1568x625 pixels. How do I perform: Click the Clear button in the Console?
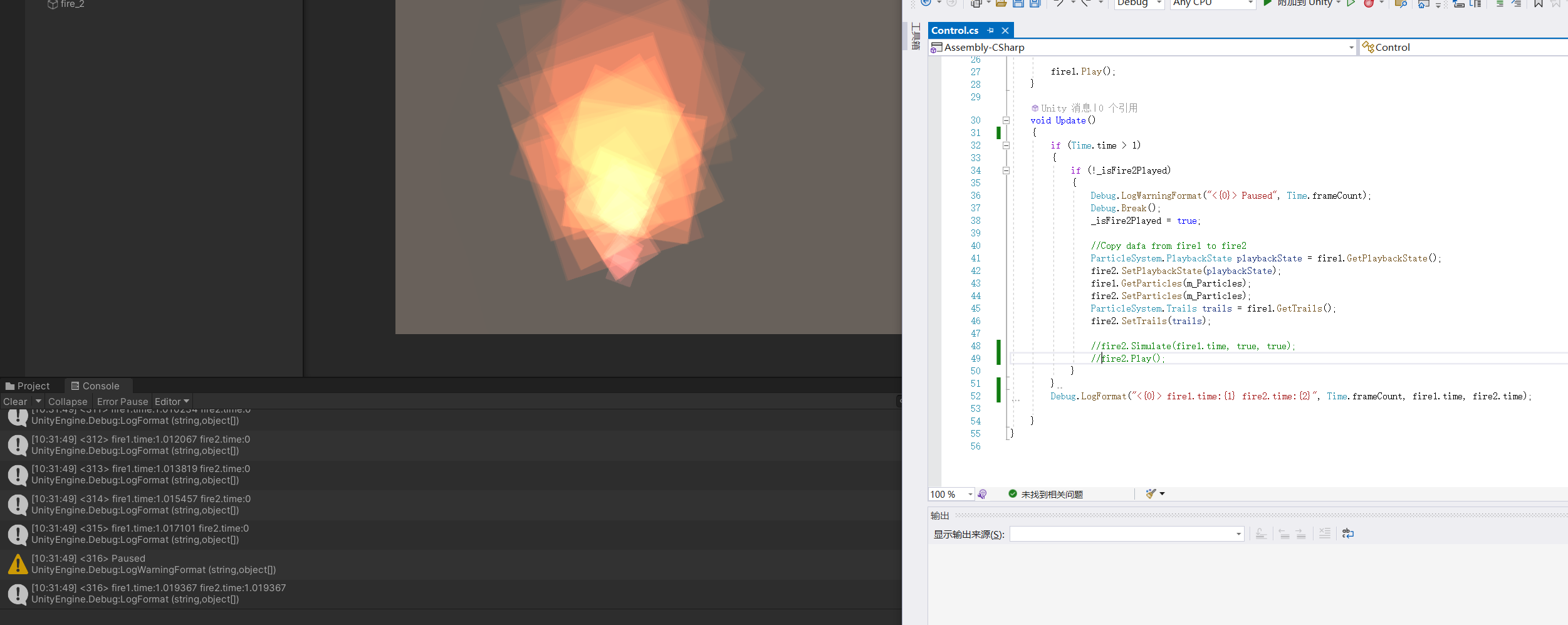coord(14,401)
